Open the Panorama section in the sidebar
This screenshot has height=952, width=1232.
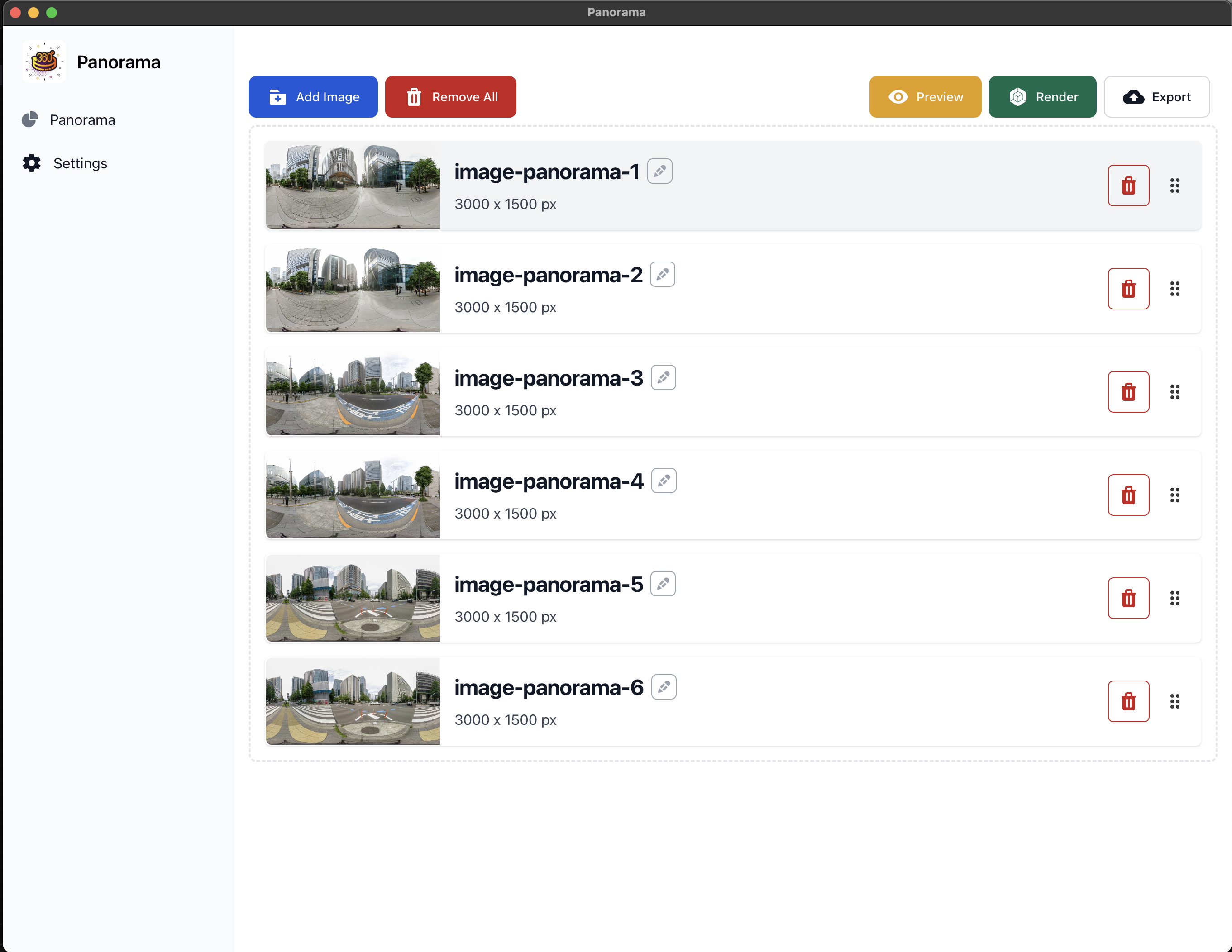[82, 120]
